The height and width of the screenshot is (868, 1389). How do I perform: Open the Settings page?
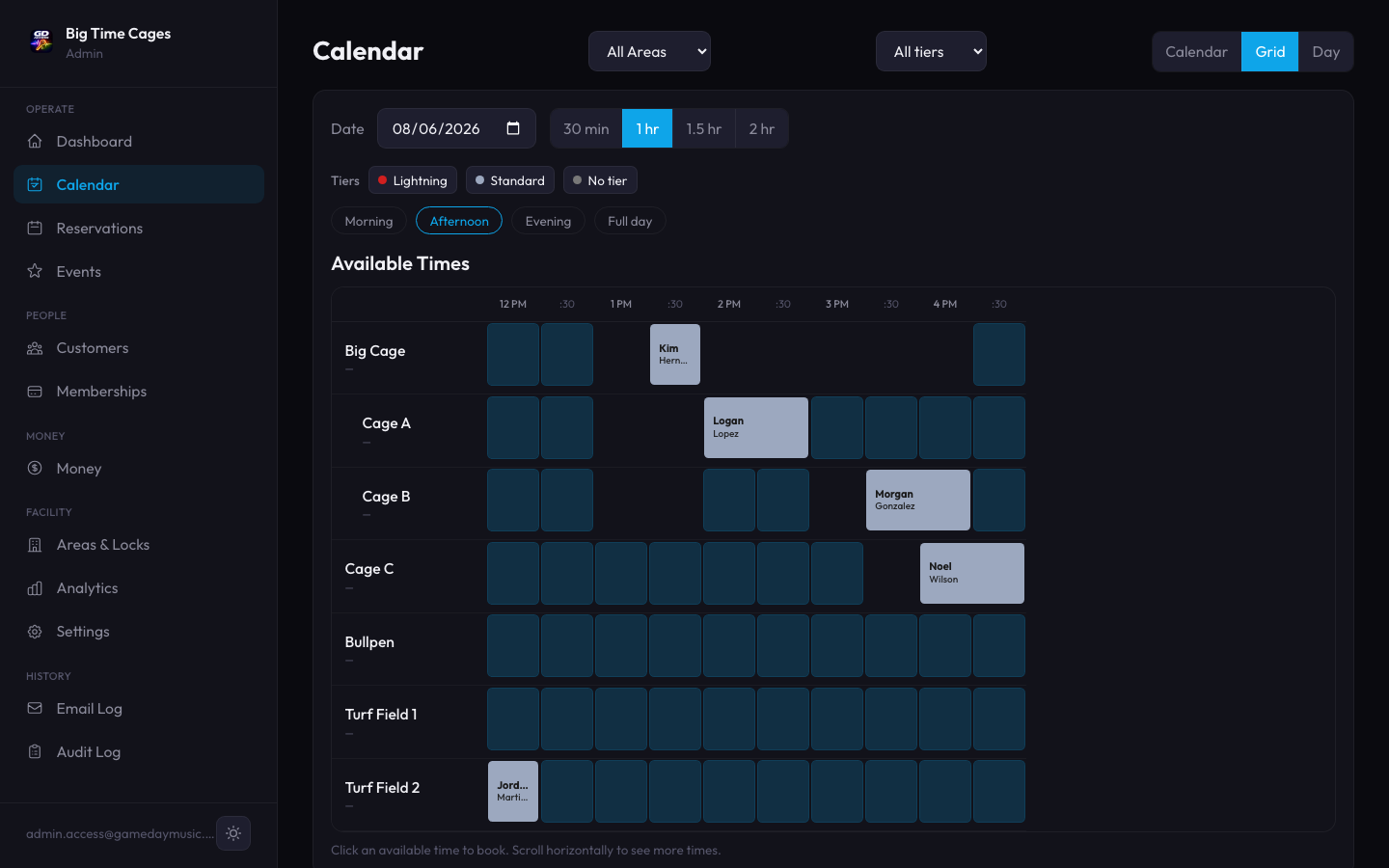point(139,632)
